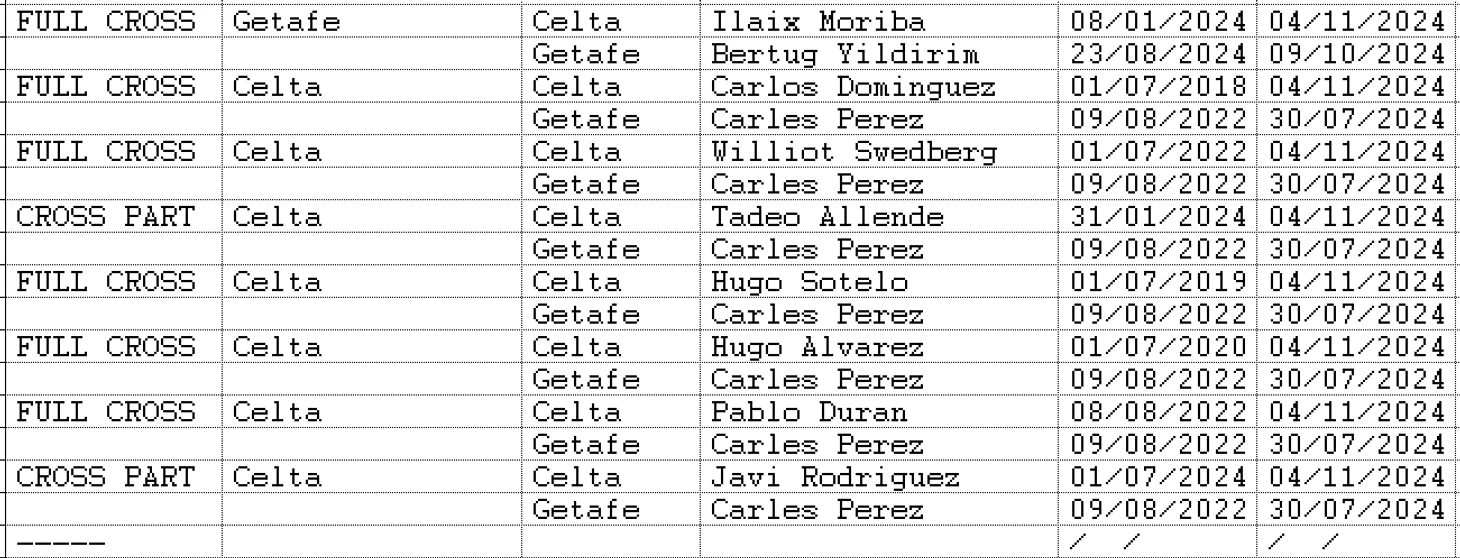Click the Hugo Sotelo cell

click(x=879, y=282)
